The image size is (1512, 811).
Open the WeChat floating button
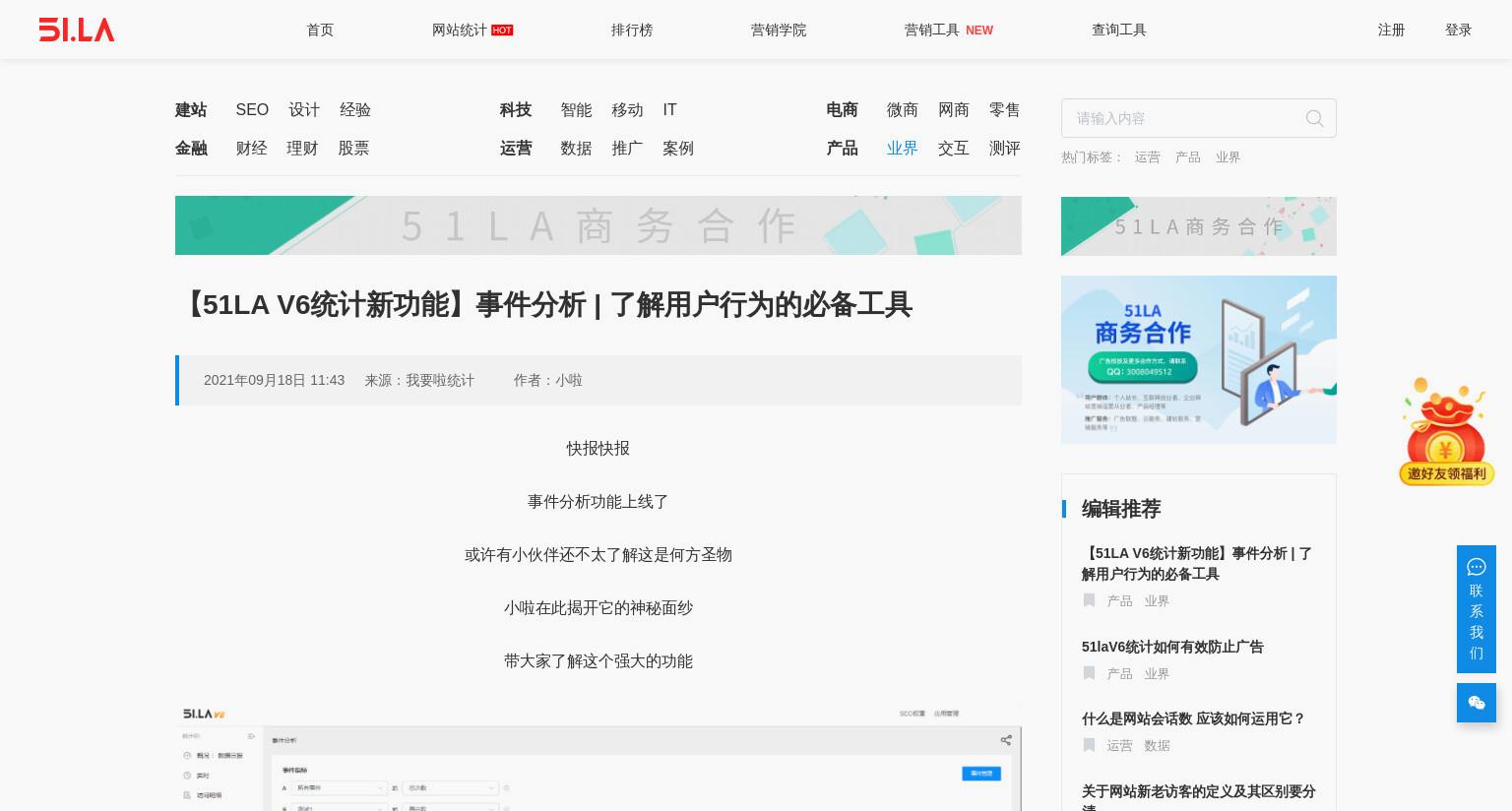[1476, 703]
